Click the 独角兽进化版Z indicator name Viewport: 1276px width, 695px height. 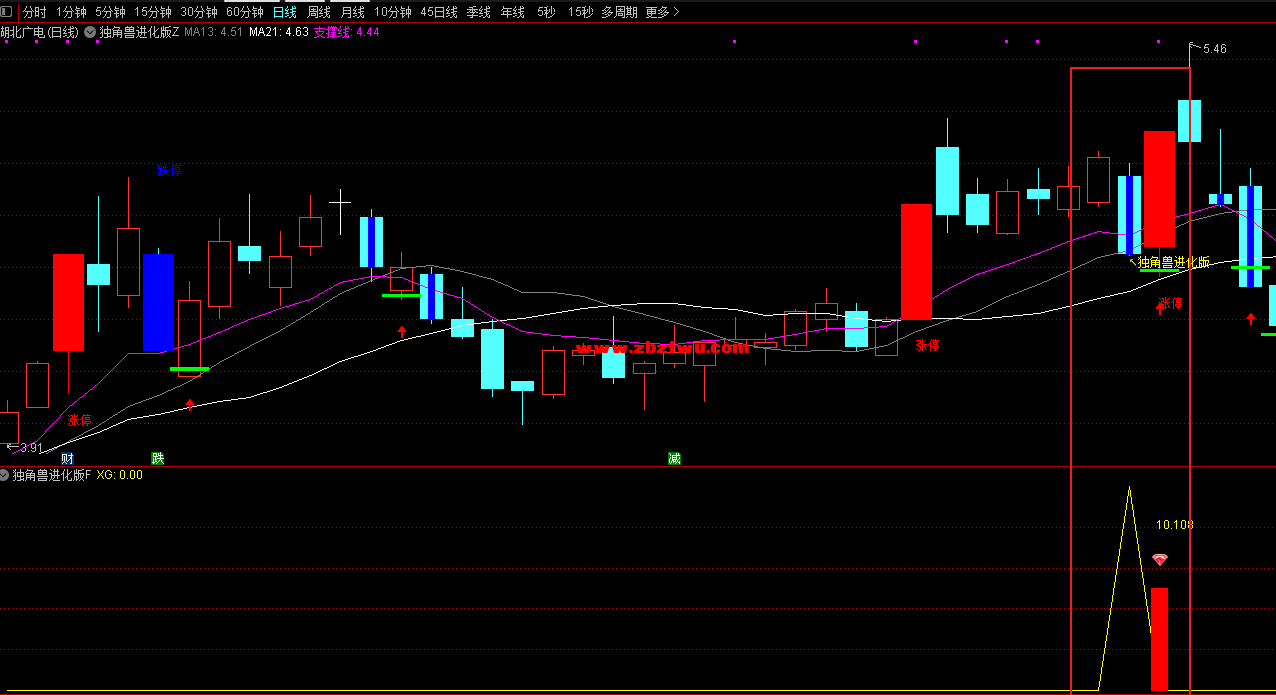pos(140,32)
